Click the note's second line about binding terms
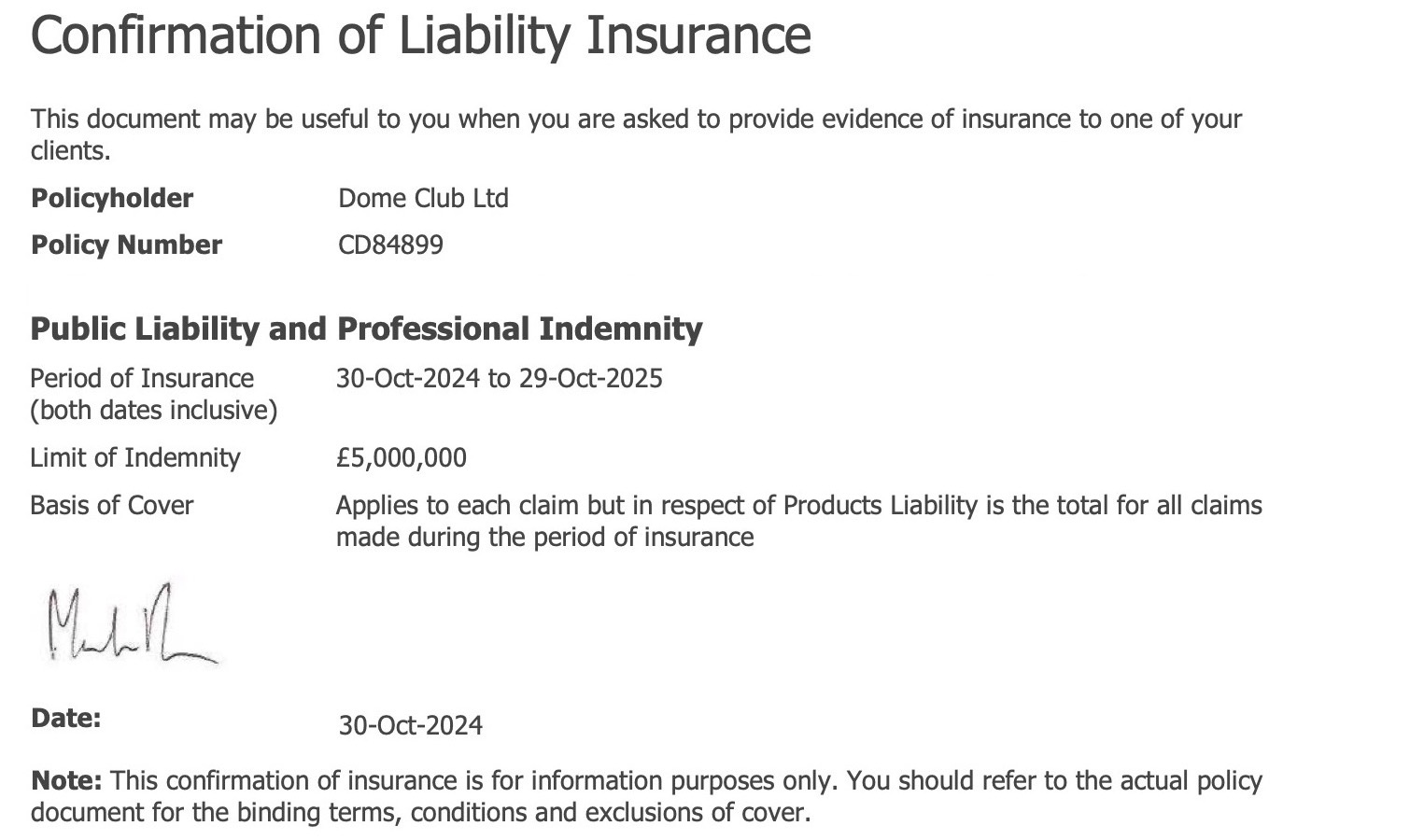Viewport: 1424px width, 840px height. click(420, 812)
